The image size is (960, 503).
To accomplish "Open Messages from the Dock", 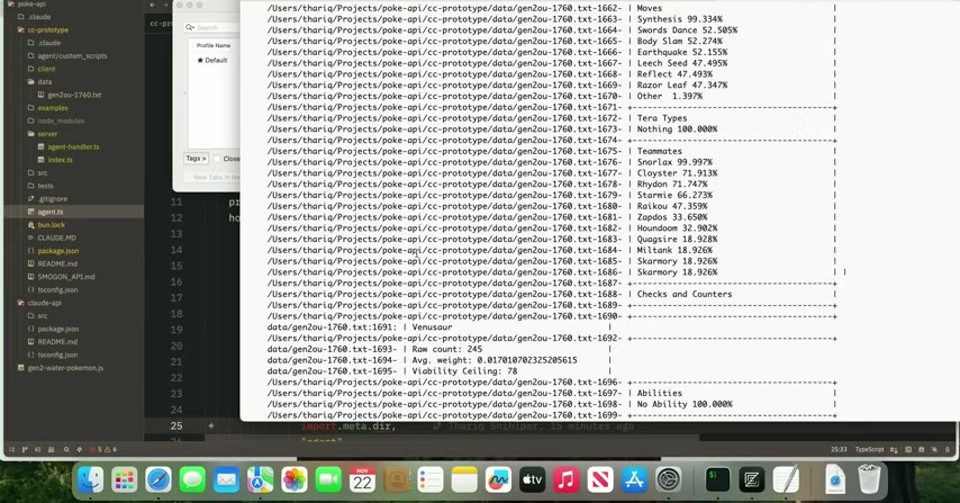I will click(192, 480).
